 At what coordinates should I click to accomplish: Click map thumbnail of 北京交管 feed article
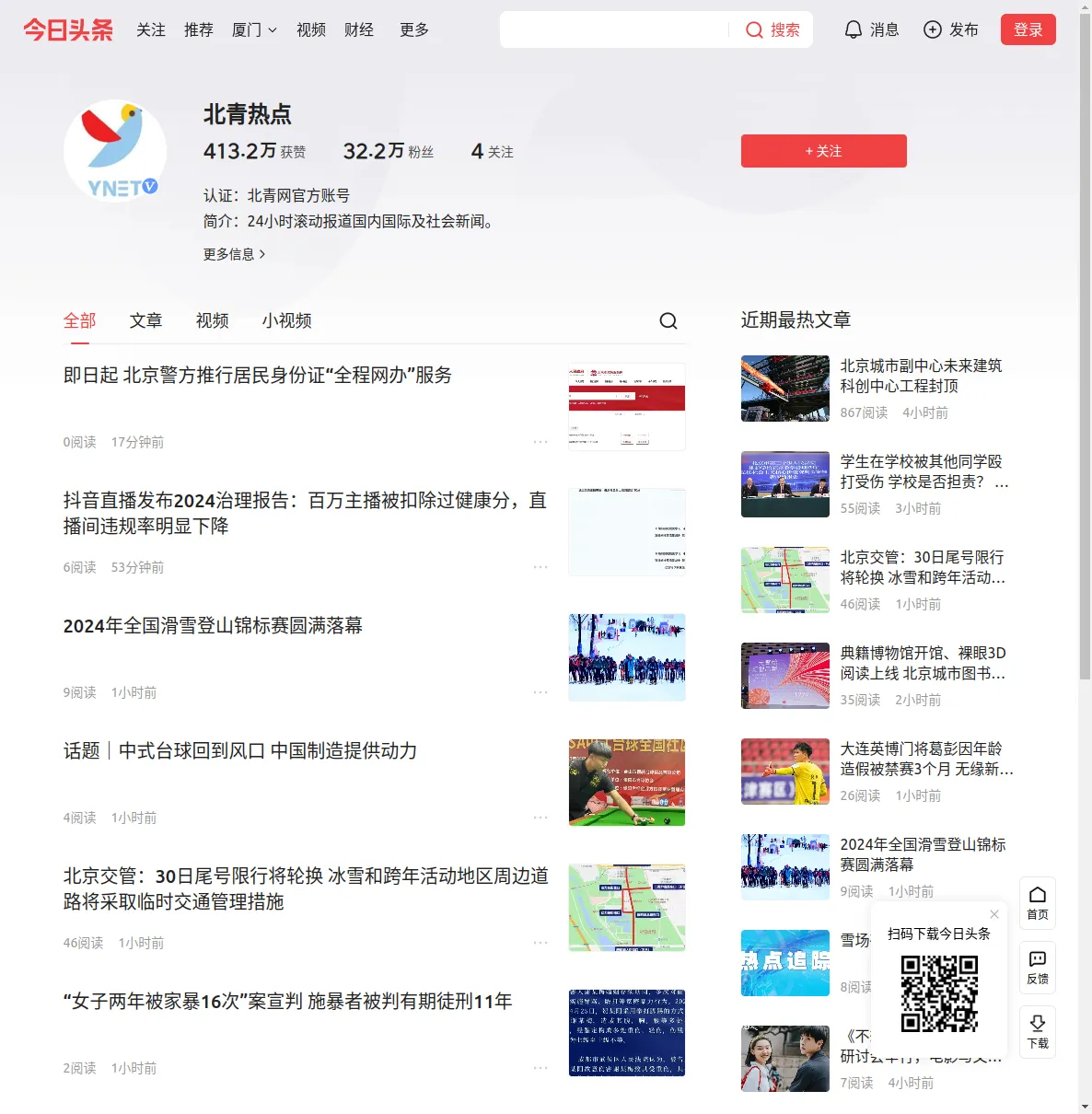coord(627,908)
